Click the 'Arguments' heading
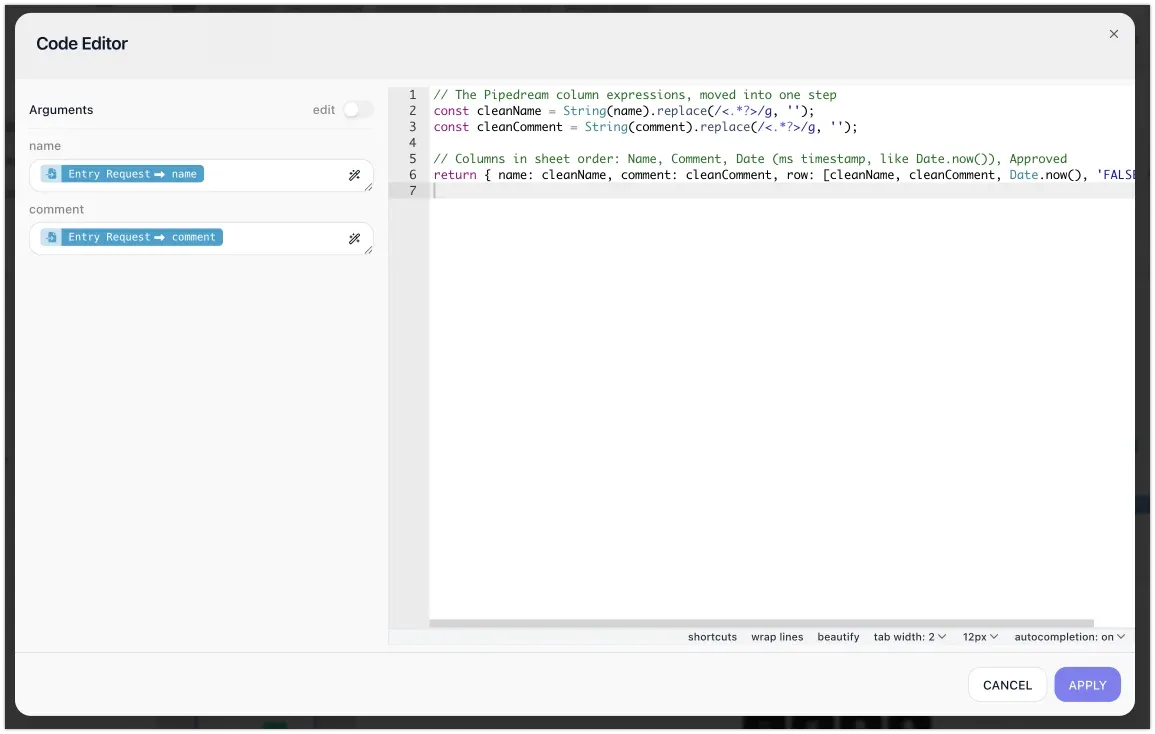The width and height of the screenshot is (1155, 734). (61, 110)
